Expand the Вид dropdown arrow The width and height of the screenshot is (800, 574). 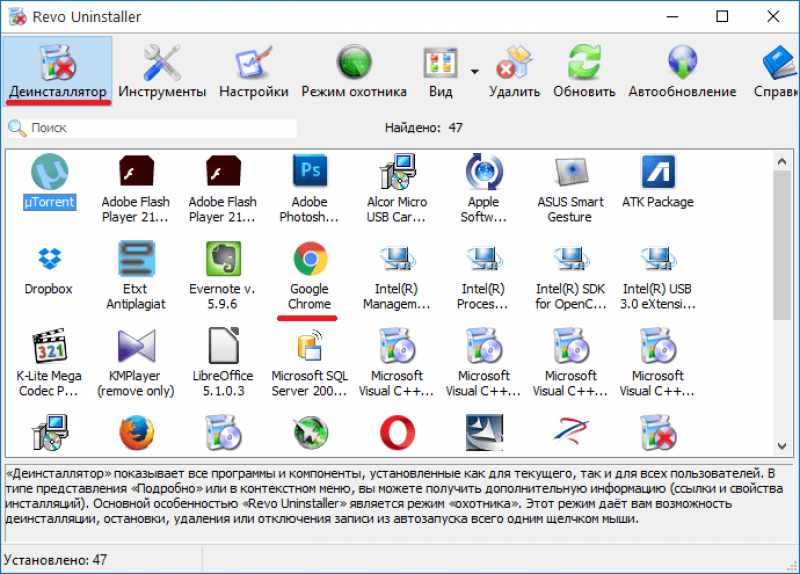(474, 71)
